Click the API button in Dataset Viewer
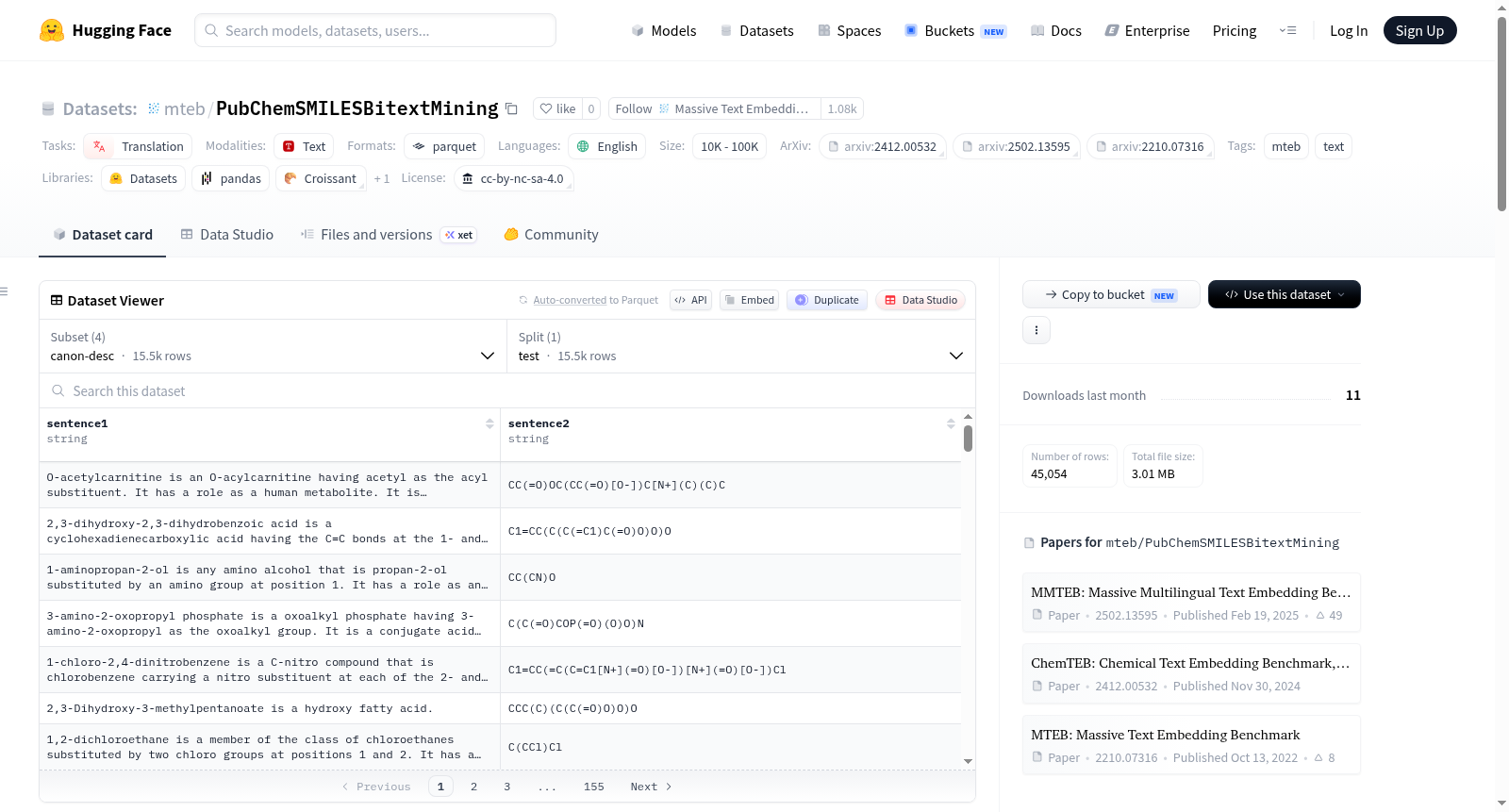 (690, 300)
